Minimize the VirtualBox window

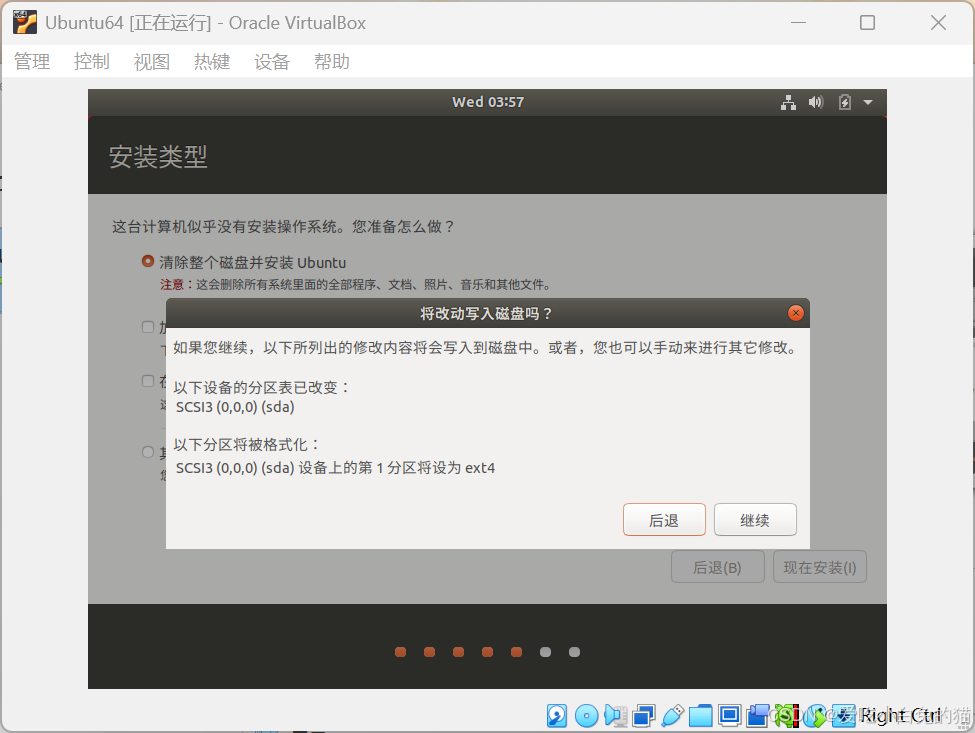coord(798,23)
